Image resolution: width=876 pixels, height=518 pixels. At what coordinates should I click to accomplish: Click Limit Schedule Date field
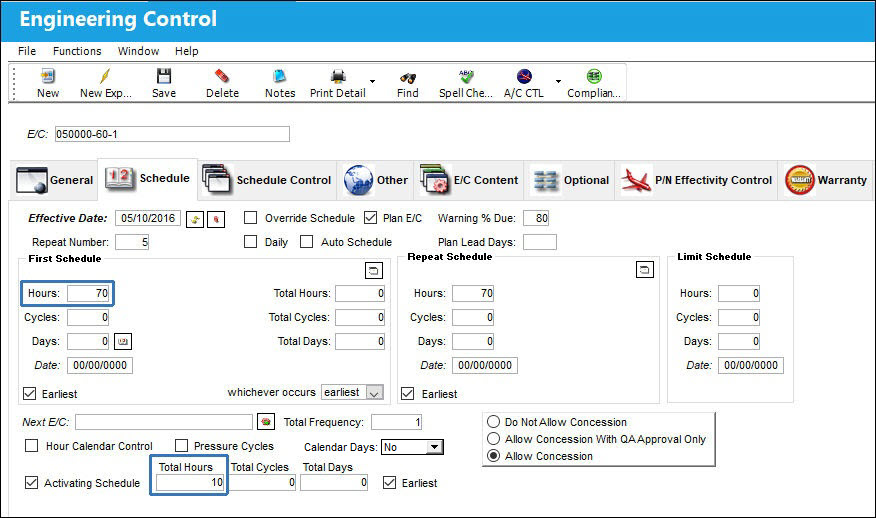tap(751, 365)
